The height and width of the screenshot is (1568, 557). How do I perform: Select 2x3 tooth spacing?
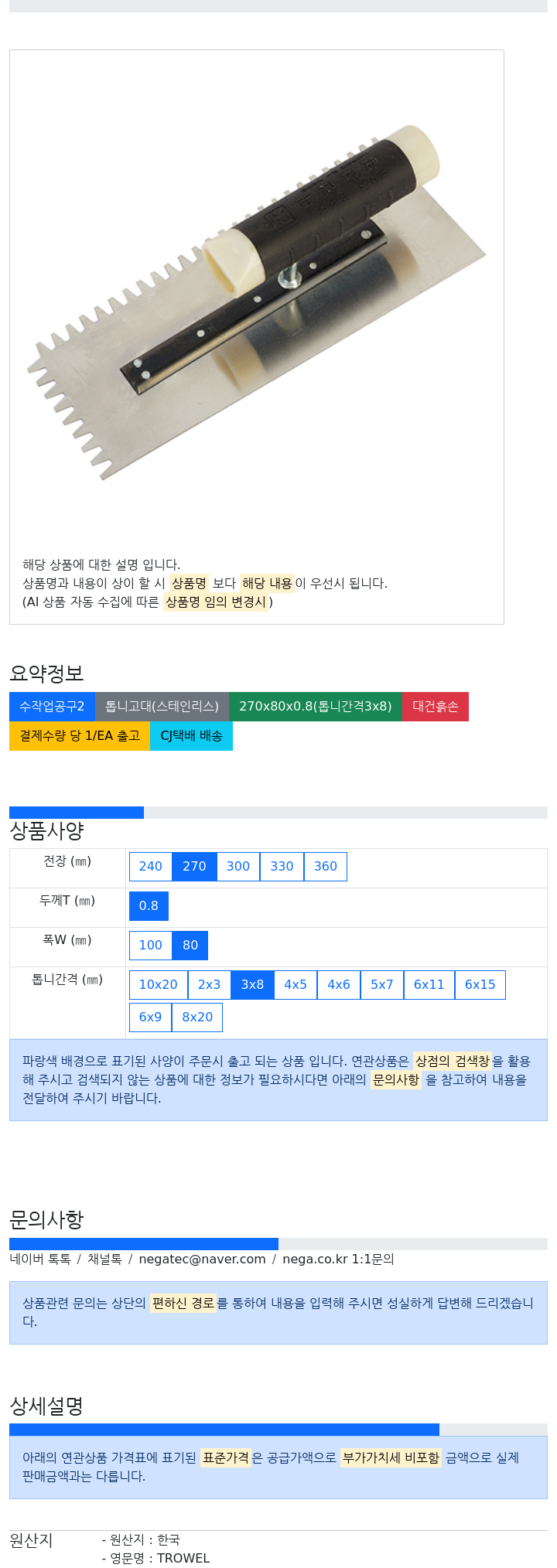pos(210,985)
